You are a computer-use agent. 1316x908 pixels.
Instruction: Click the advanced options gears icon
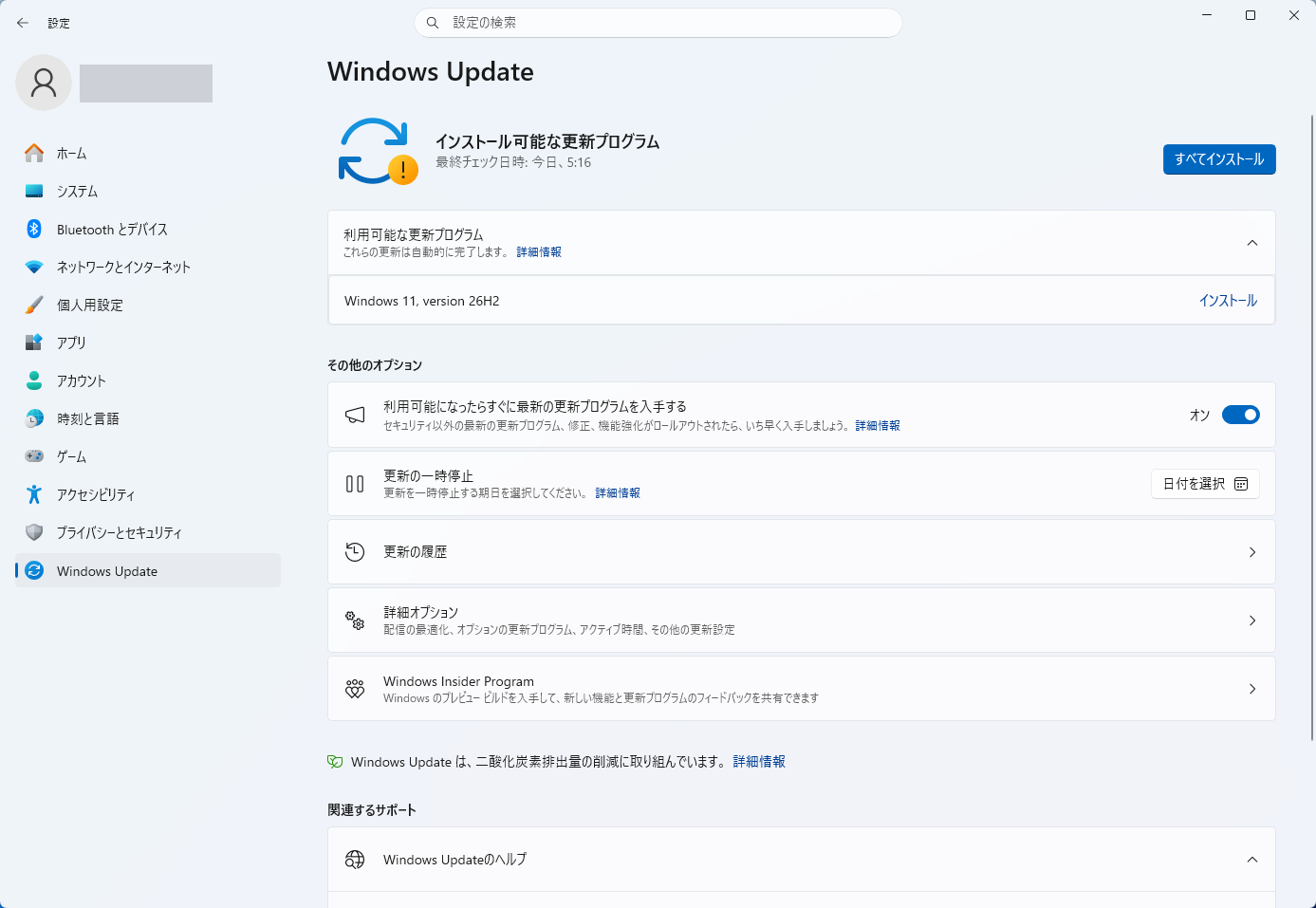[x=355, y=621]
